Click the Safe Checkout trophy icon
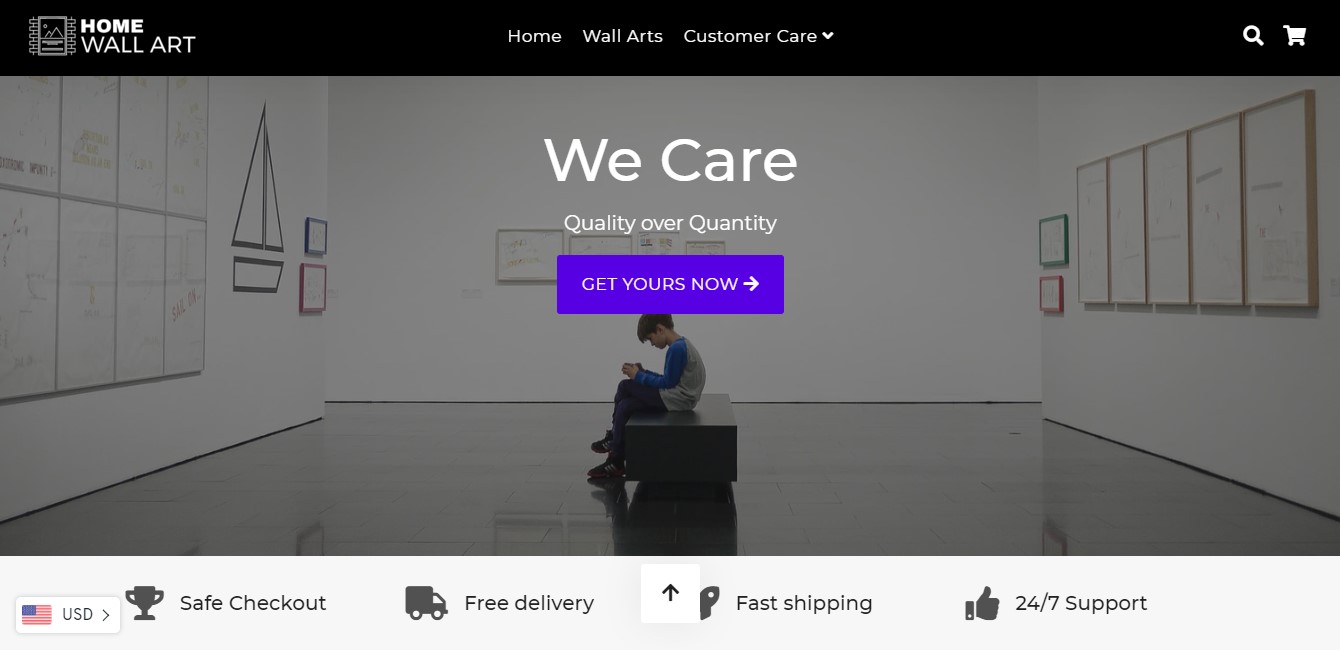Viewport: 1340px width, 650px height. (x=145, y=603)
